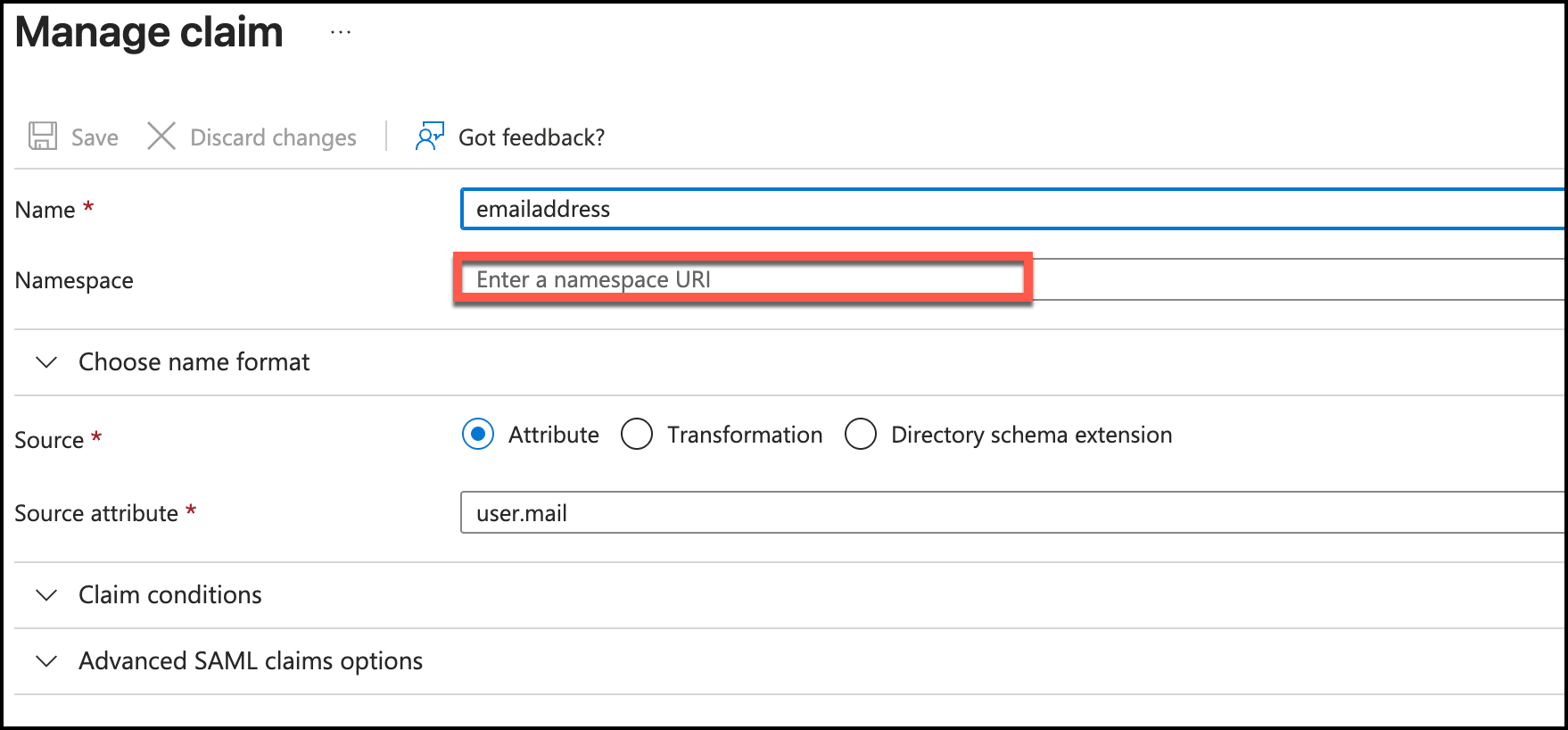Click the Advanced SAML claims options chevron

46,661
